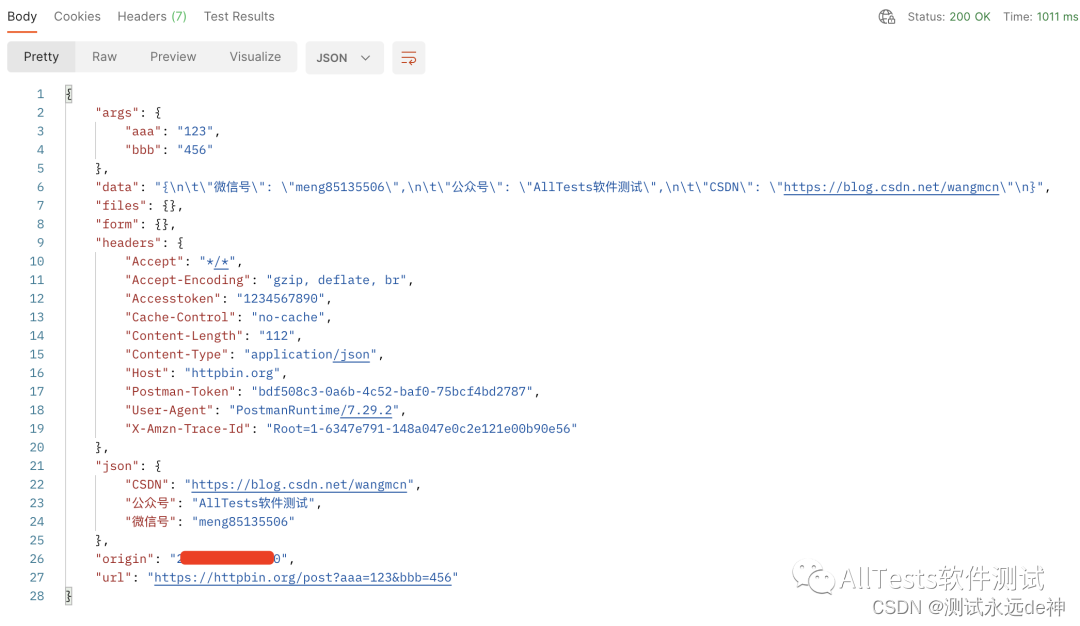
Task: Toggle the line wrapping icon
Action: coord(408,57)
